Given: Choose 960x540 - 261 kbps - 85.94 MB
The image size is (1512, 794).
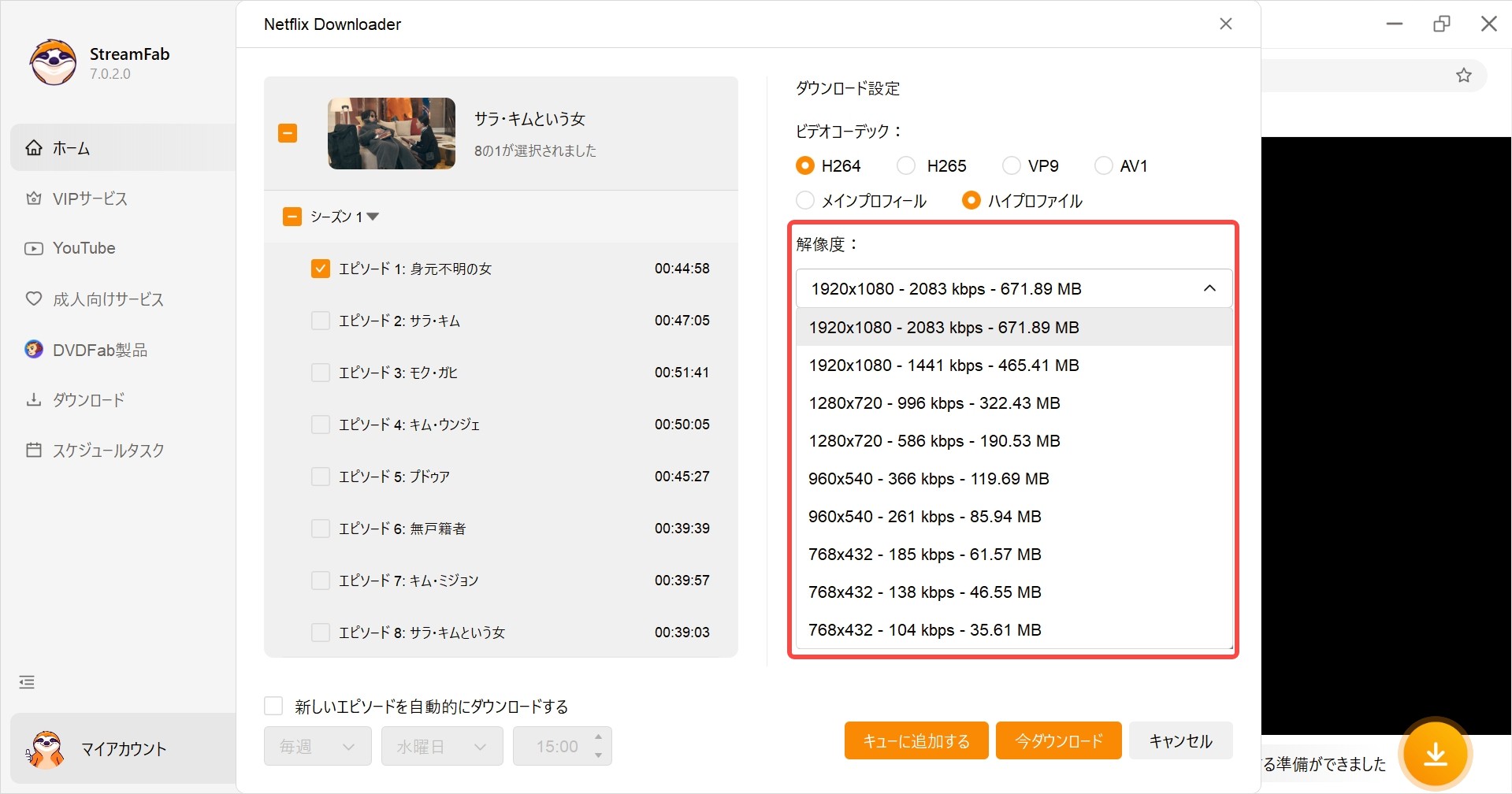Looking at the screenshot, I should [1014, 516].
